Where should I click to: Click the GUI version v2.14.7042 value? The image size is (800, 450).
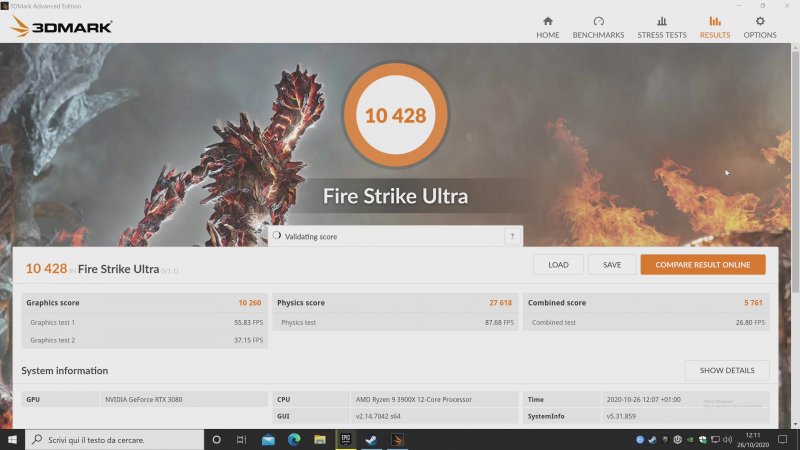tap(378, 416)
